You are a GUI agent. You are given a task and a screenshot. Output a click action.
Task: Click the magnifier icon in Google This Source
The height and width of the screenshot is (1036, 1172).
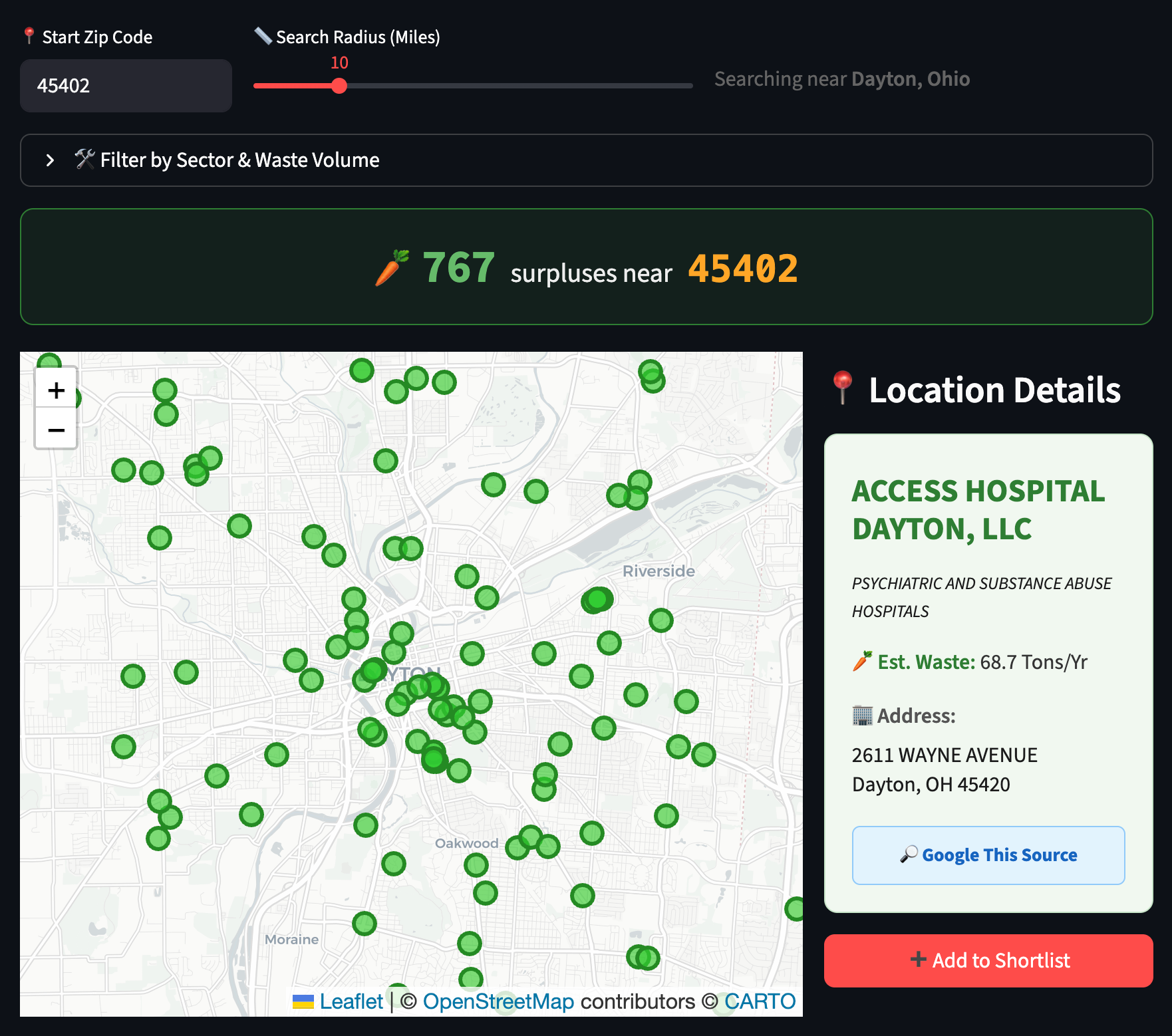point(909,854)
